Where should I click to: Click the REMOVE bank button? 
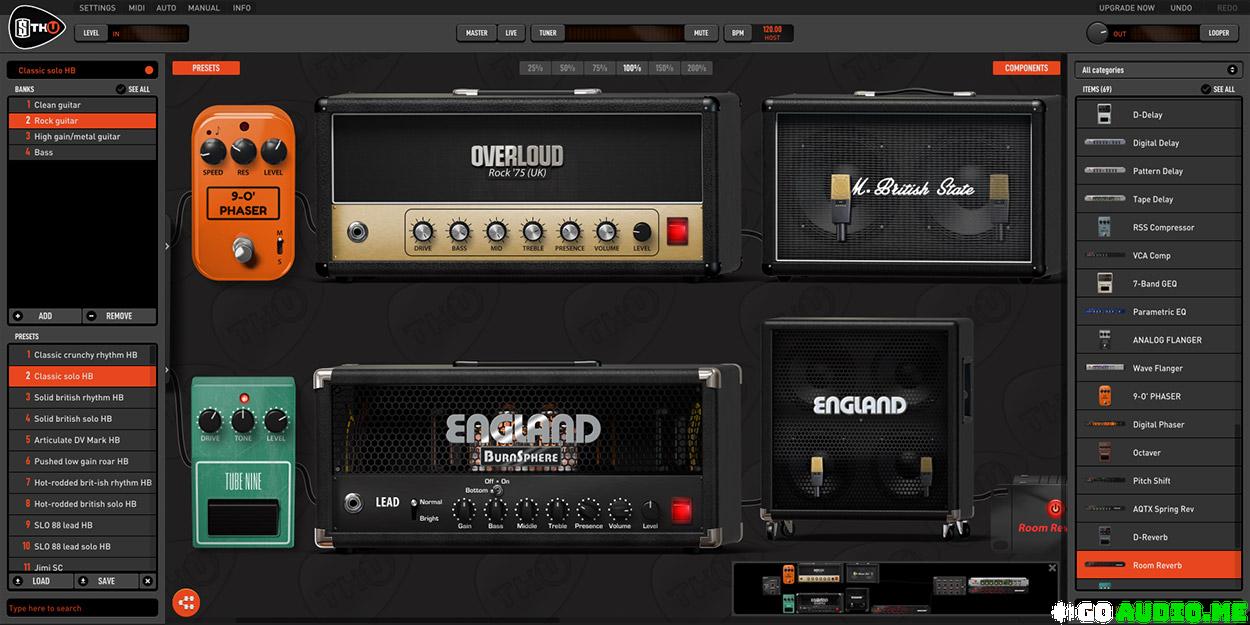click(x=119, y=316)
